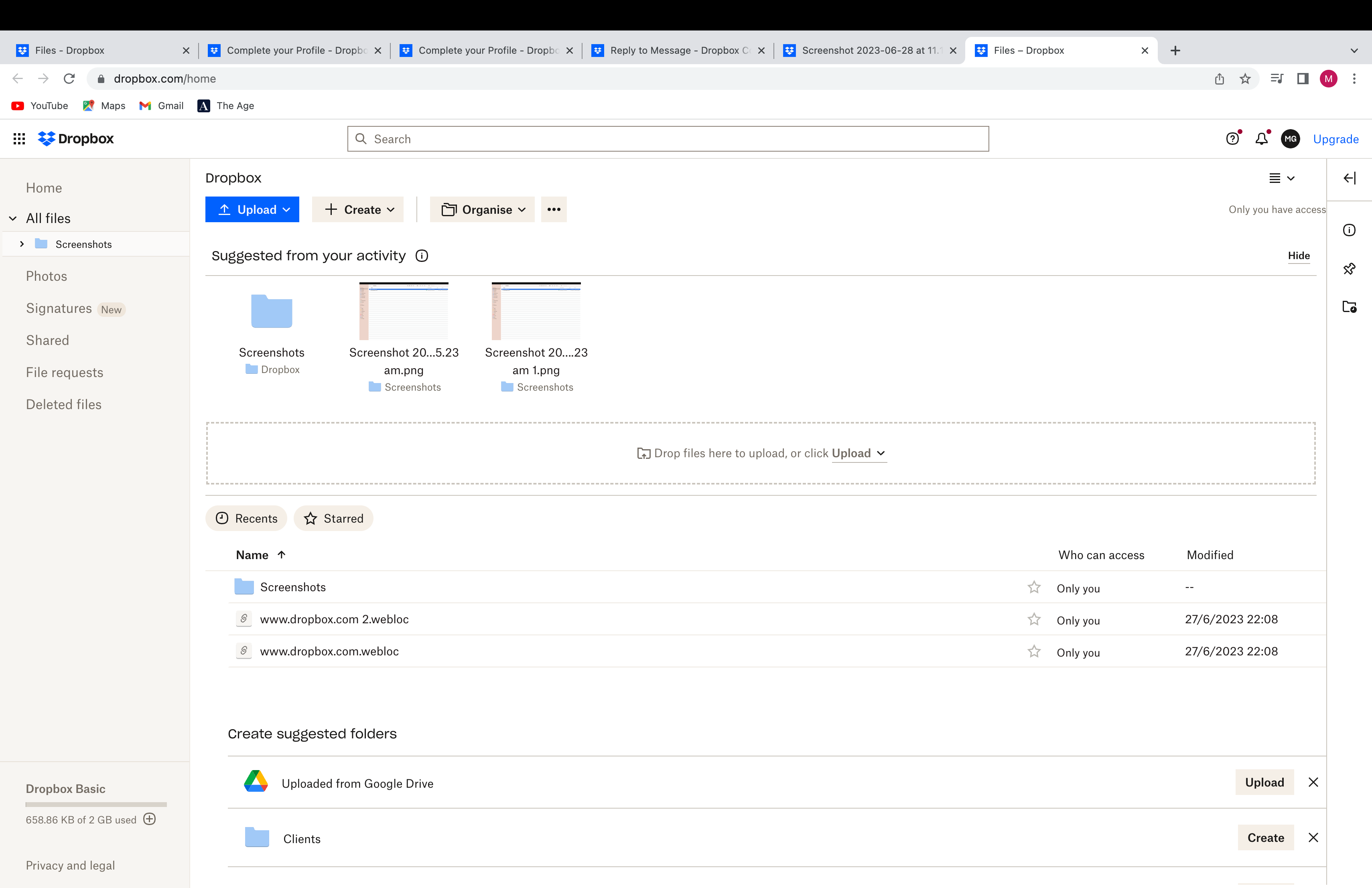Open the Chrome tab search chevron
1372x888 pixels.
[x=1354, y=51]
